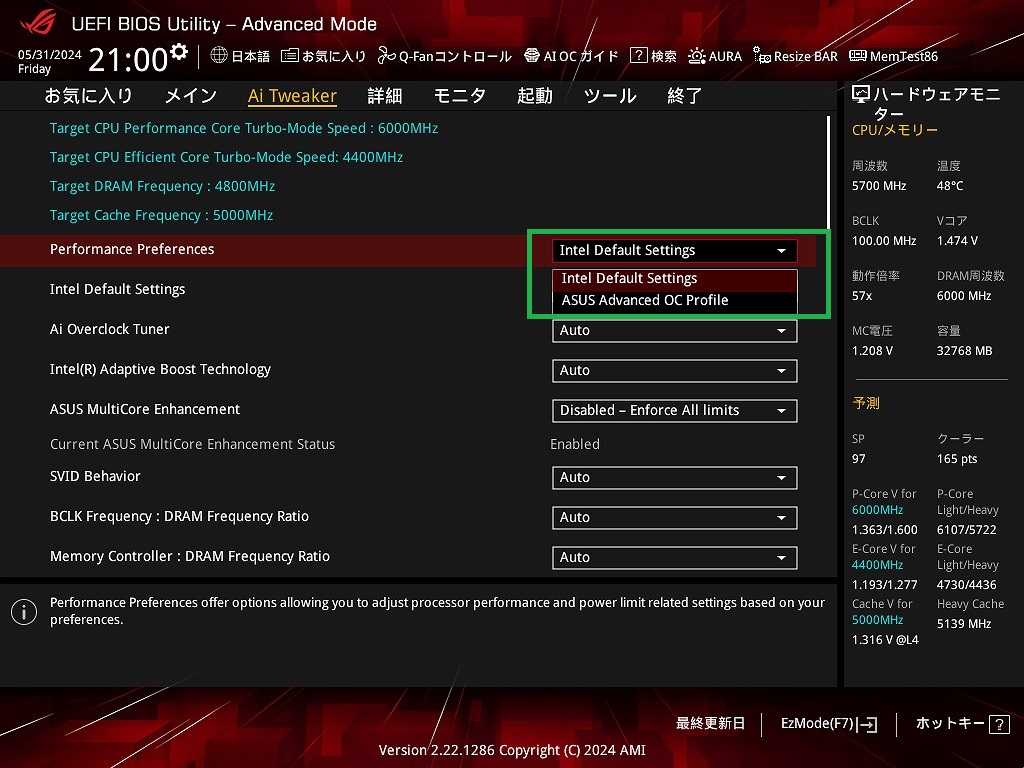1024x768 pixels.
Task: Click the search question-mark icon
Action: pos(638,56)
